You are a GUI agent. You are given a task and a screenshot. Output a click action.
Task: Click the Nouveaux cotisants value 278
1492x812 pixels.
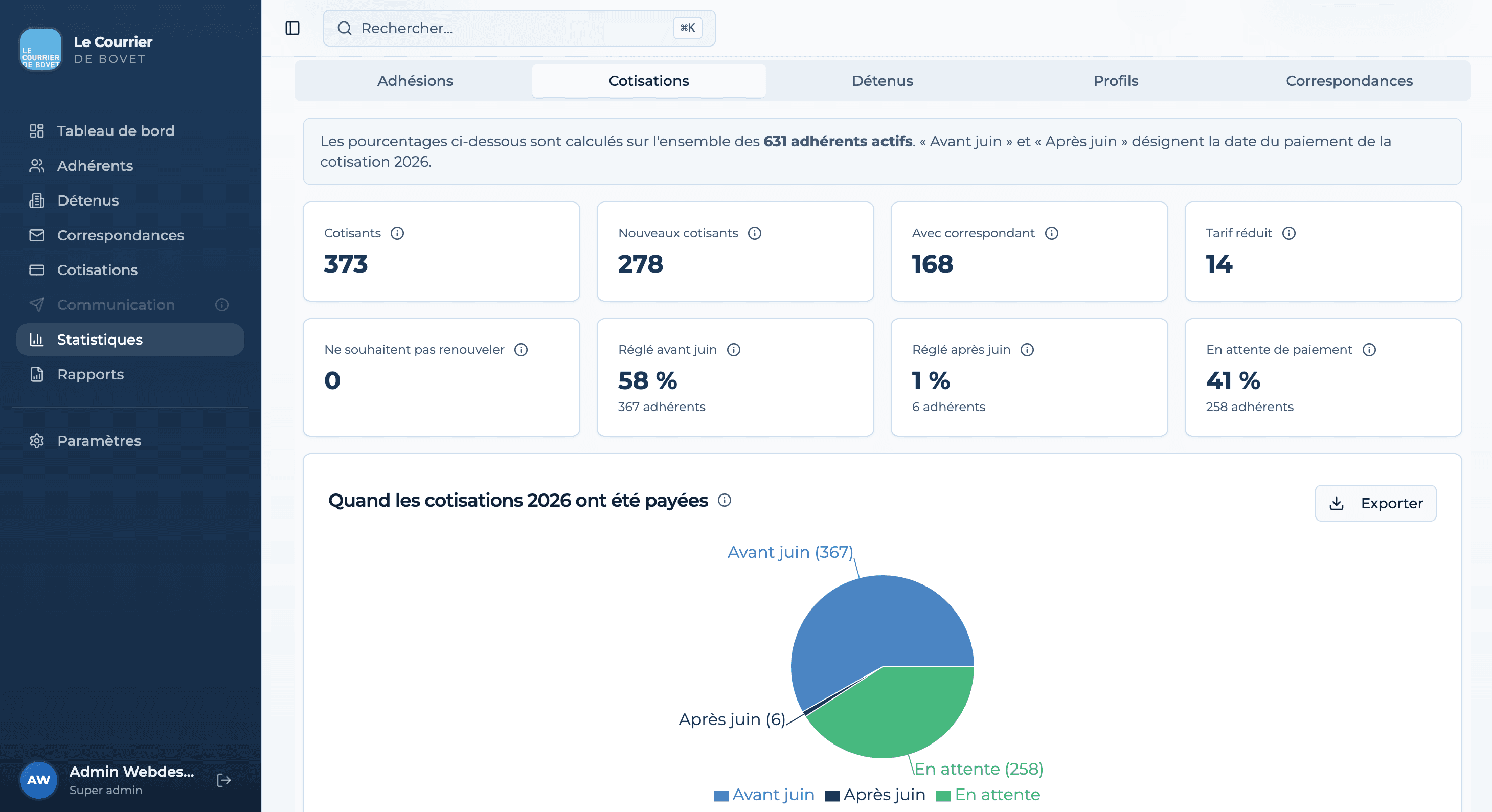pyautogui.click(x=641, y=264)
